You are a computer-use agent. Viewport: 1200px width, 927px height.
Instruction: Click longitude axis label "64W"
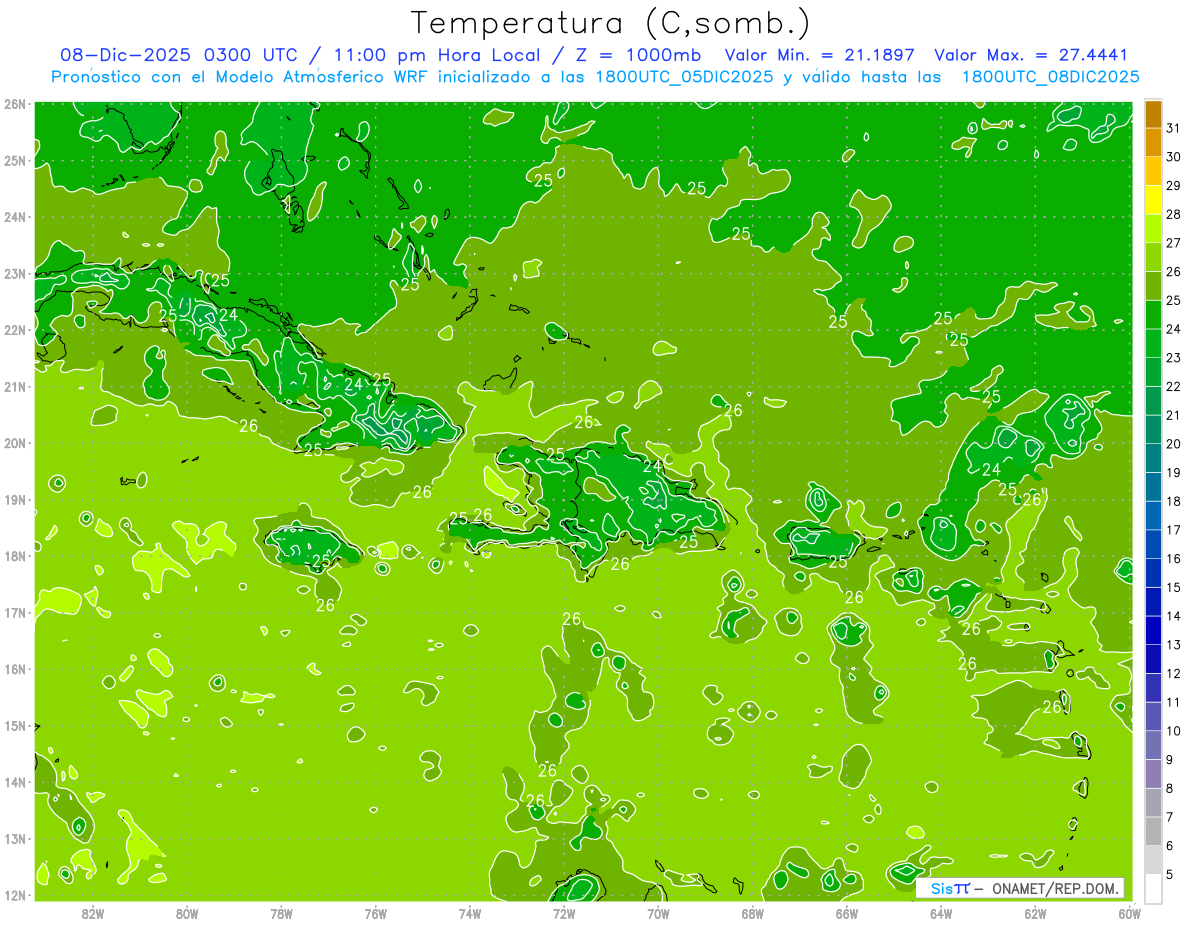click(941, 913)
